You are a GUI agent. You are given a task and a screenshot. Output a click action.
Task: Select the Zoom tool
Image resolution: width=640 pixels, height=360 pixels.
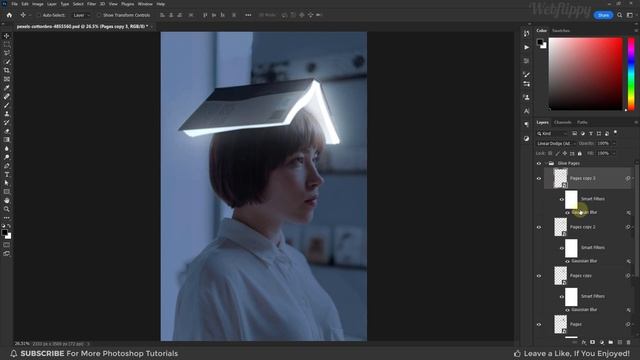(7, 209)
